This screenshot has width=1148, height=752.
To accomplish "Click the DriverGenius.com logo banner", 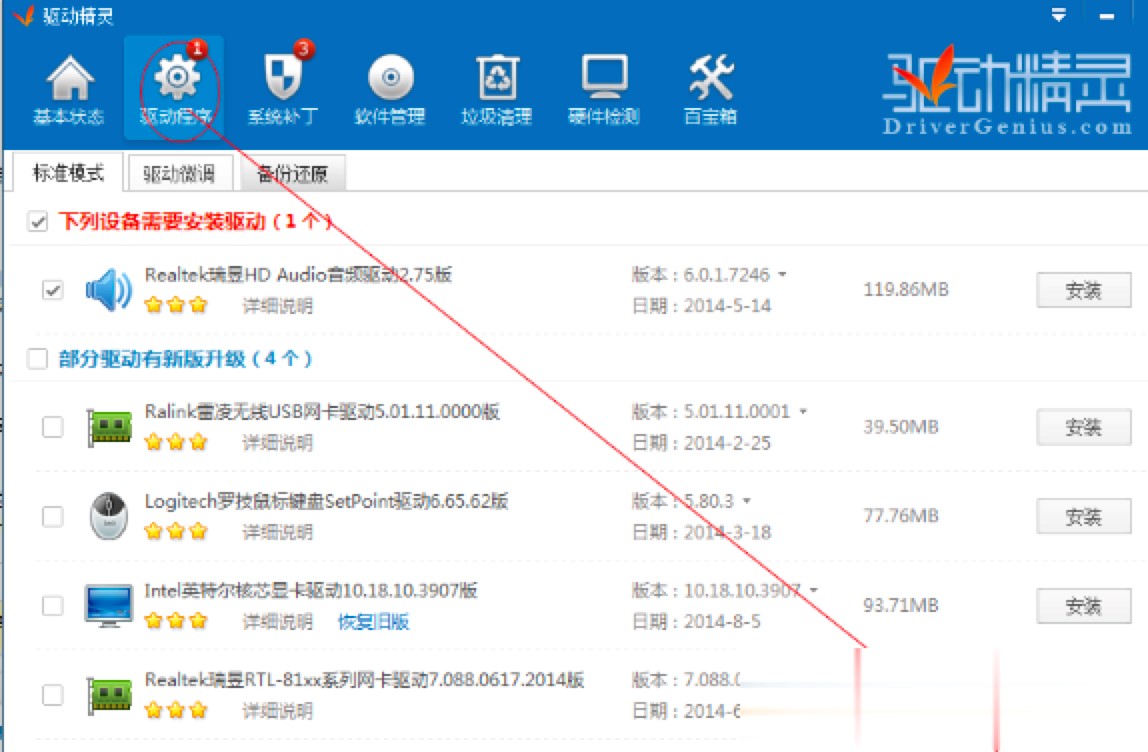I will [1007, 92].
